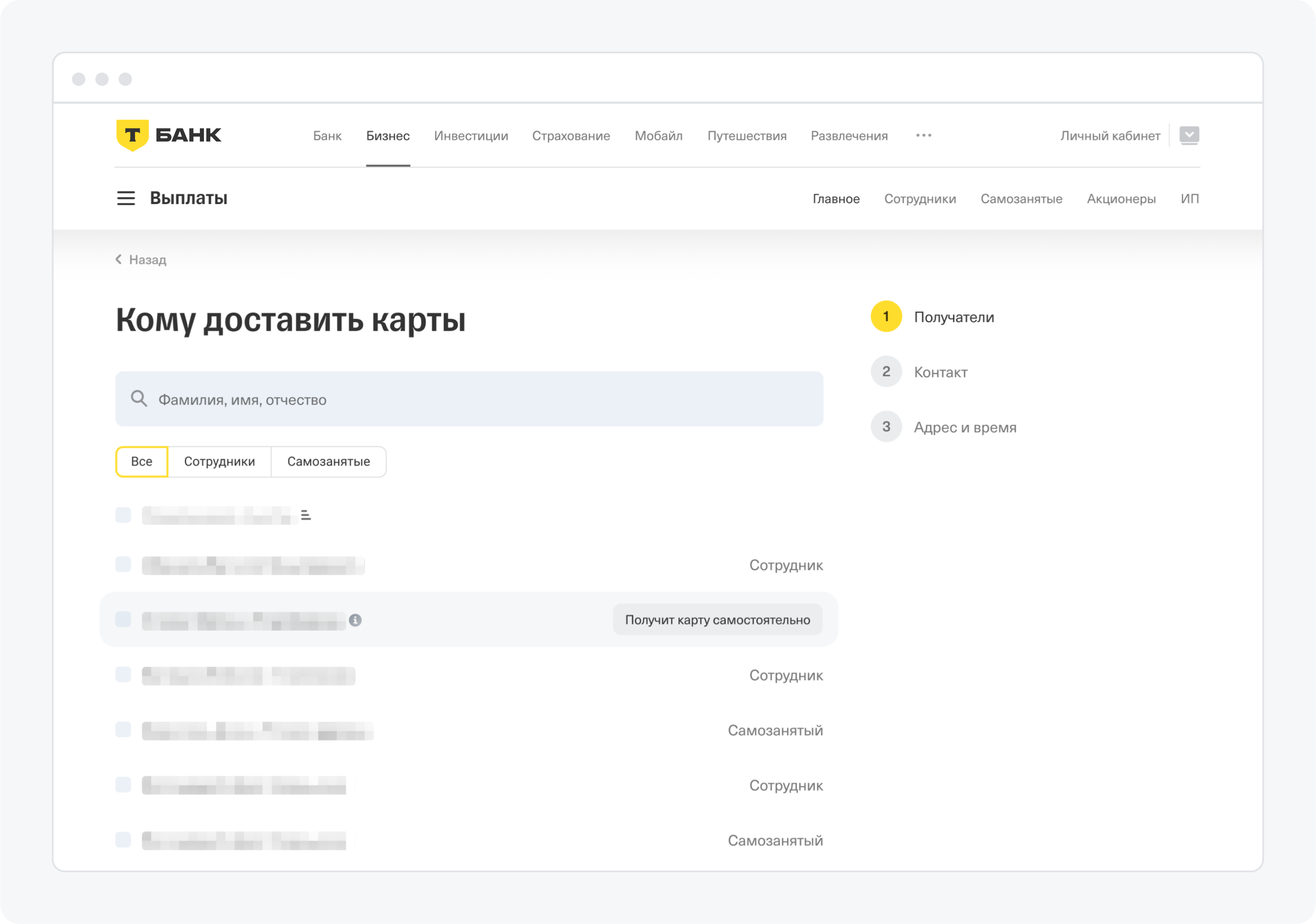Check the first Самозанятый row checkbox
Screen dimensions: 1316x924
123,730
